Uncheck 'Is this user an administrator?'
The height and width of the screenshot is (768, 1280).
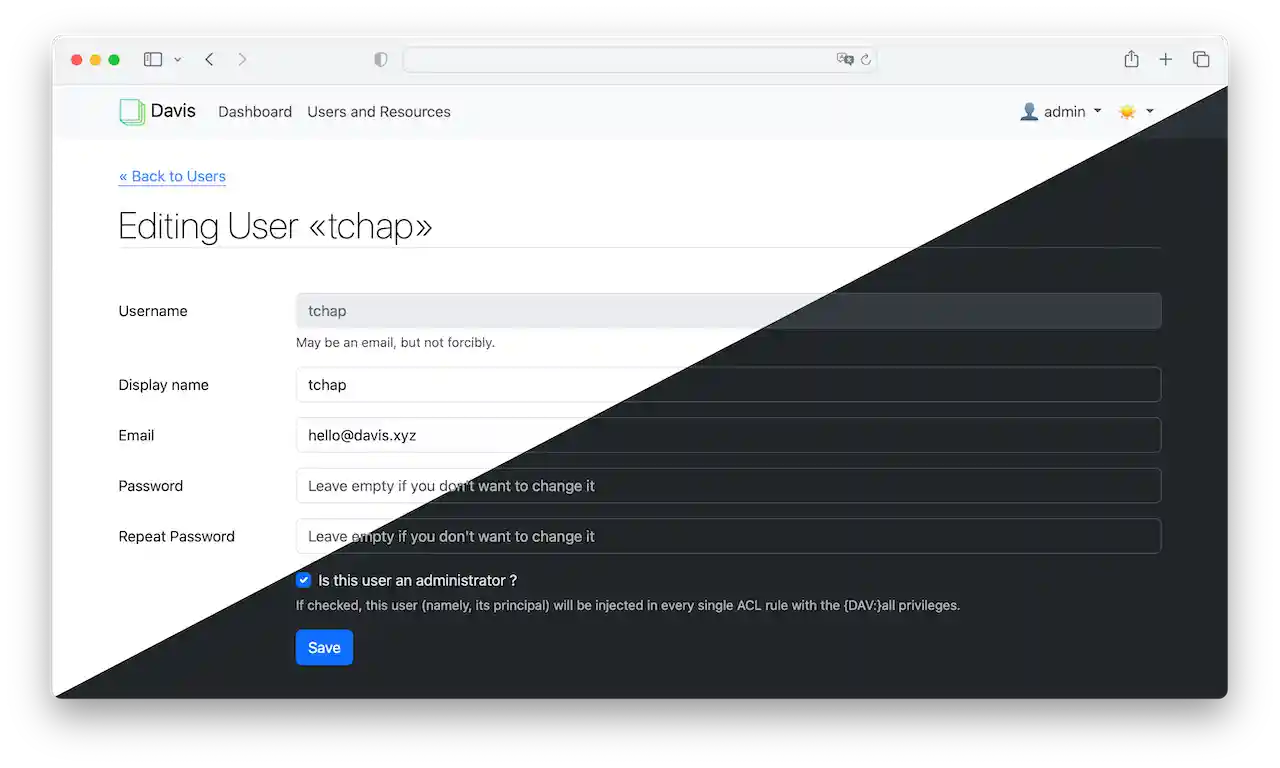303,580
